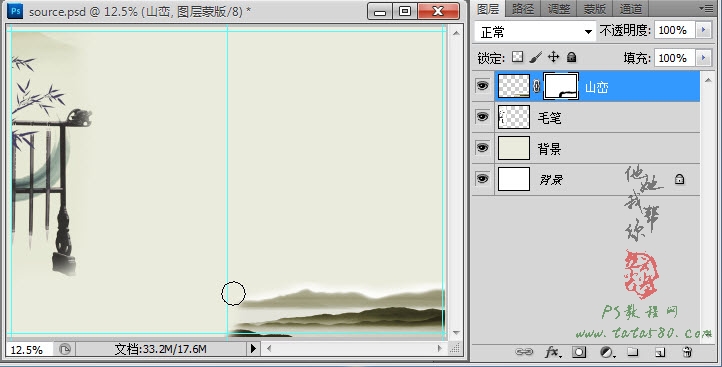Expand the 不透明度 opacity slider arrow

click(703, 30)
